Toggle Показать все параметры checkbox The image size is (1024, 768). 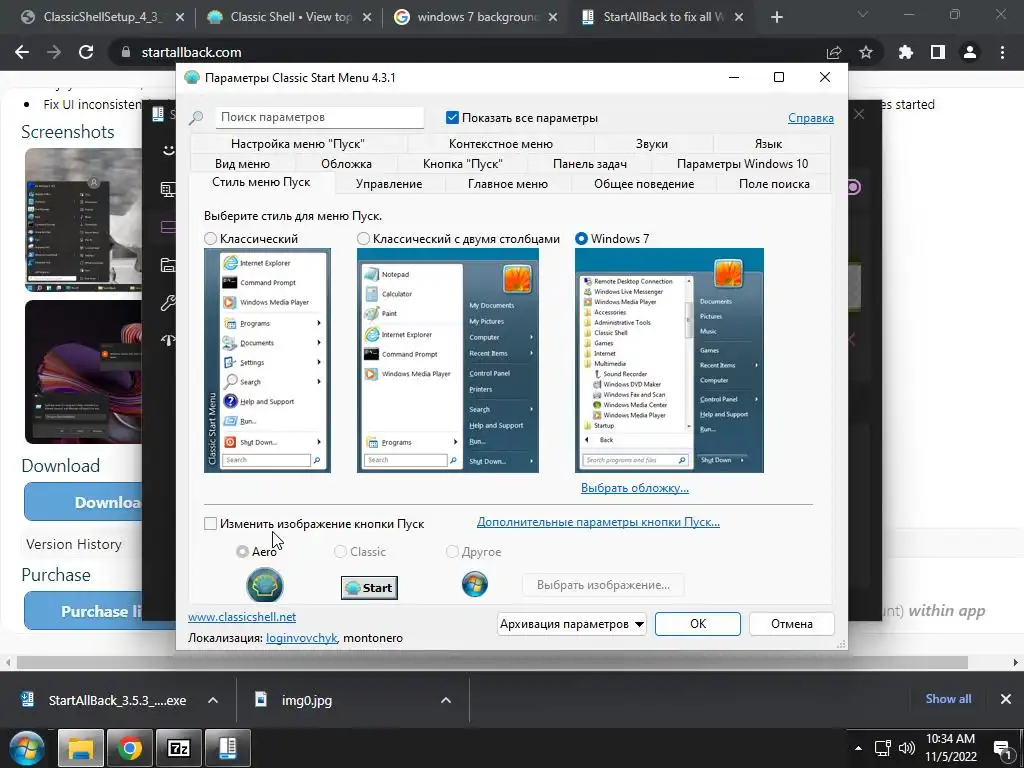(452, 118)
